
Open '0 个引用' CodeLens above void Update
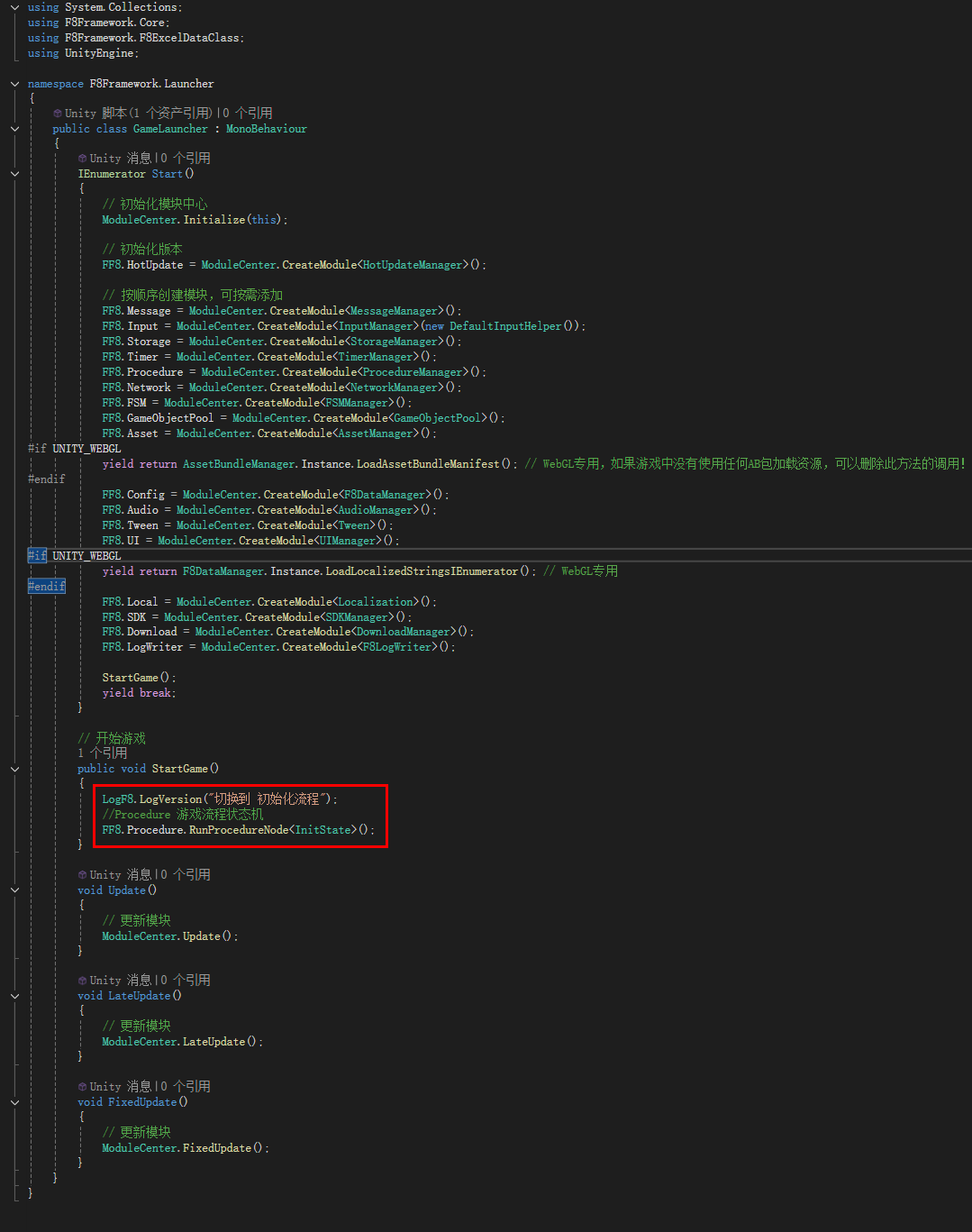[x=186, y=875]
